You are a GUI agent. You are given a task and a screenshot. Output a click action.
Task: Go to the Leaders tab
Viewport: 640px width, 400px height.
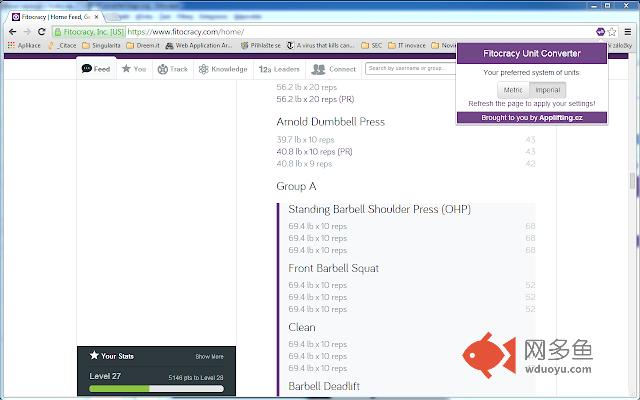click(279, 69)
